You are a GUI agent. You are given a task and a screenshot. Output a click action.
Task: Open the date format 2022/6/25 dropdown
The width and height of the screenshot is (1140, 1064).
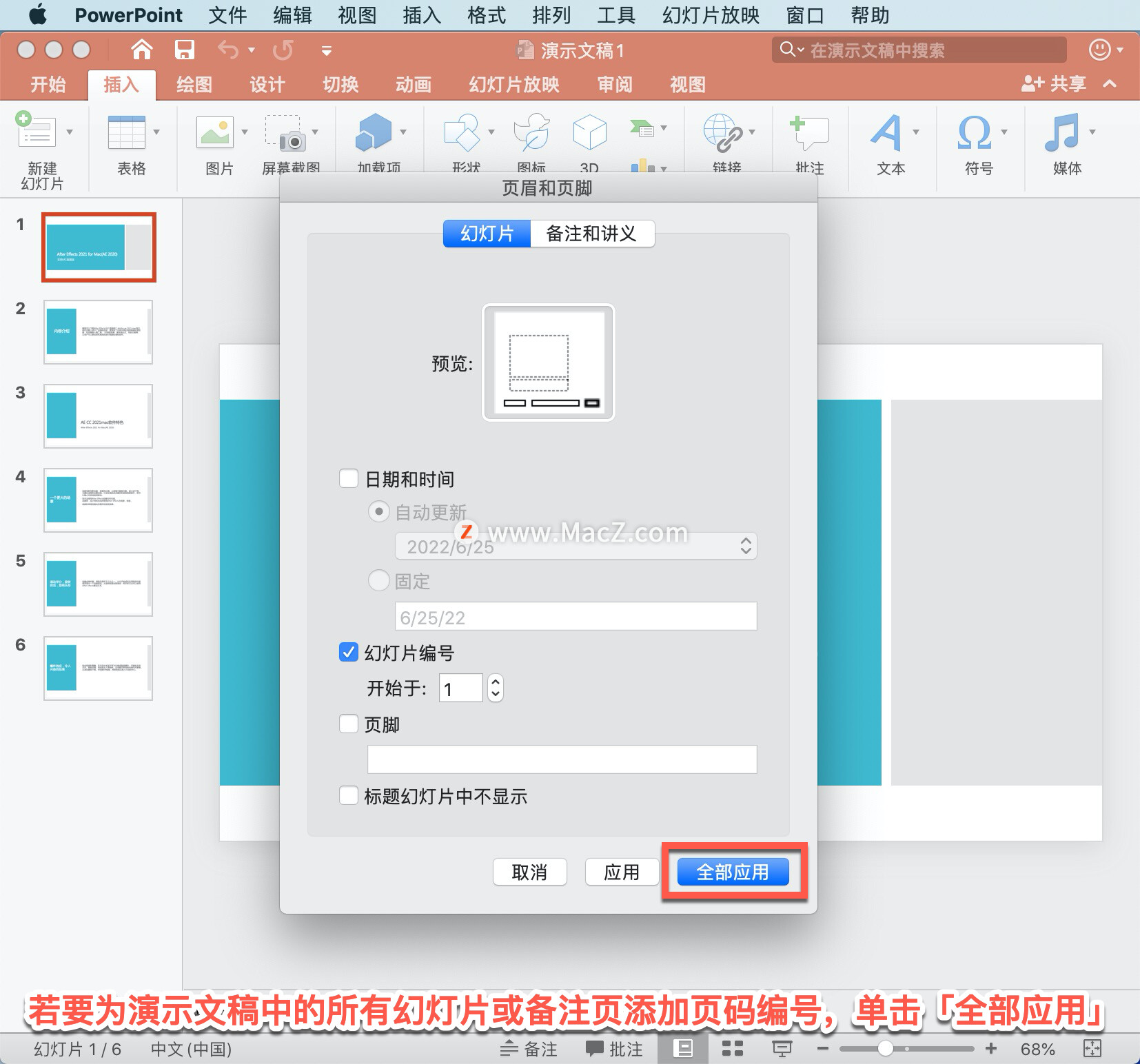pyautogui.click(x=576, y=546)
